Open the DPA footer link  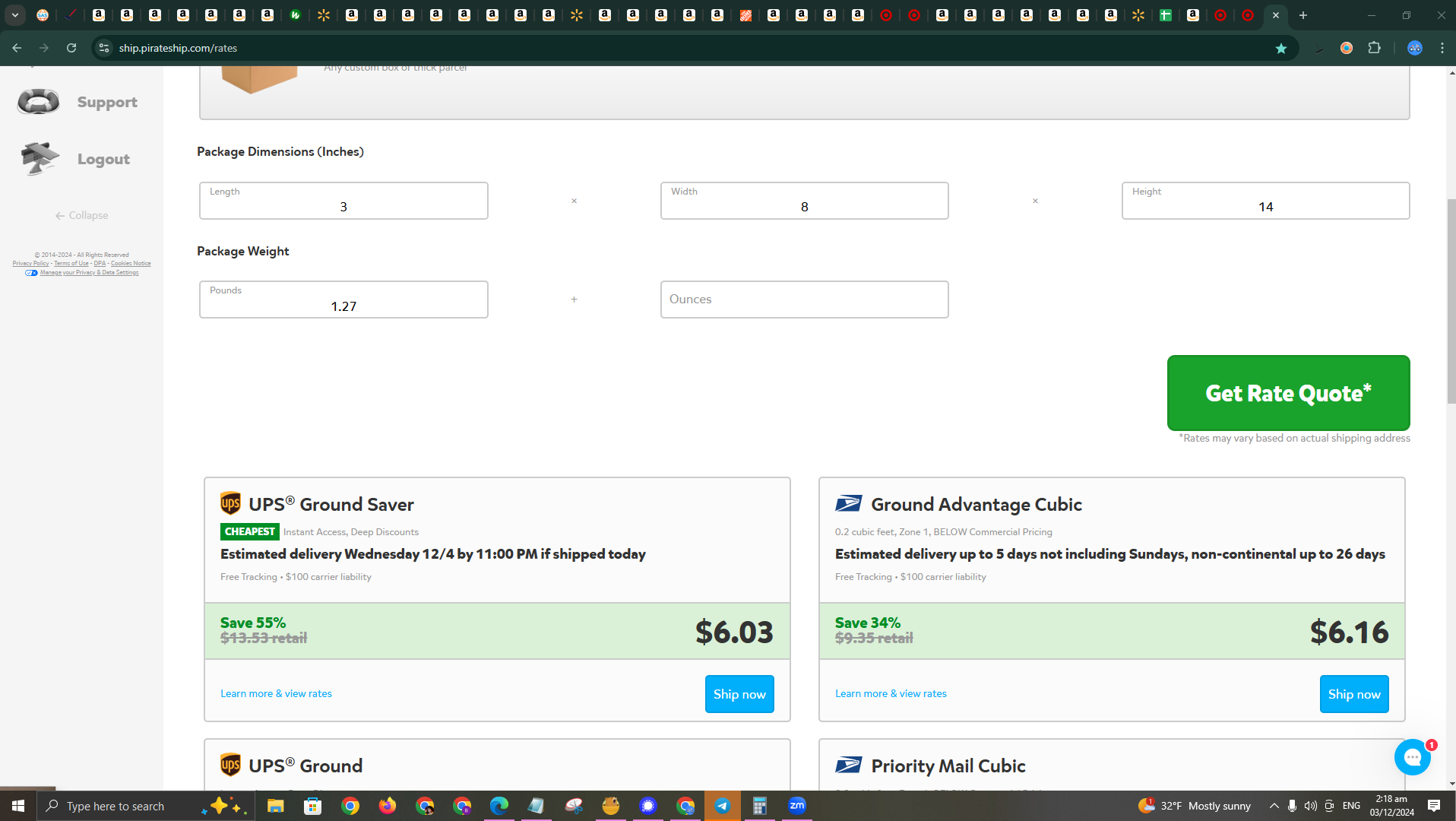click(x=100, y=264)
